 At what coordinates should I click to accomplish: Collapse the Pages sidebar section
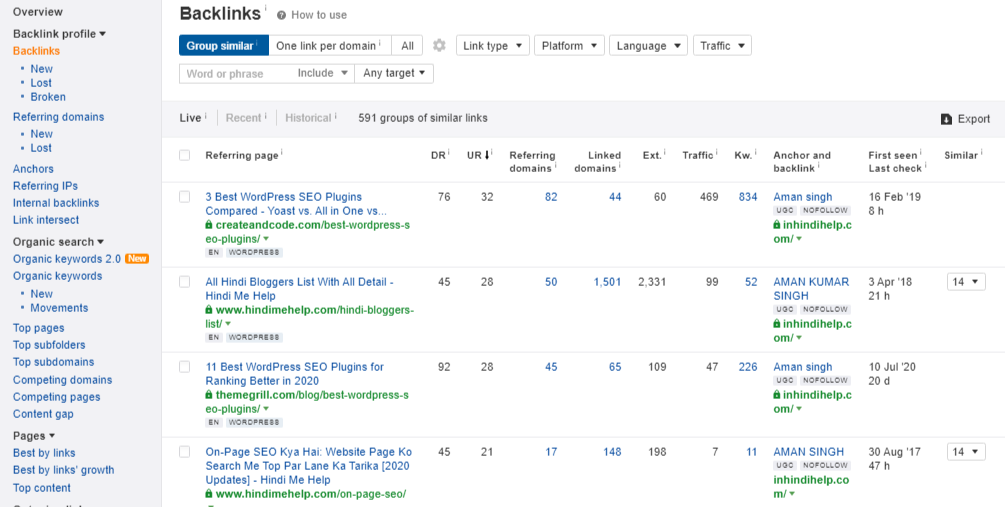click(x=34, y=436)
